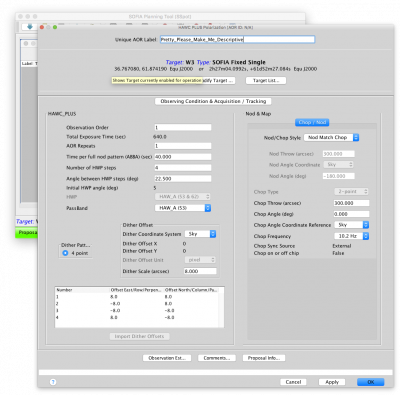Viewport: 400px width, 395px height.
Task: Click the disabled Nod Angle Coordinate dropdown
Action: 338,165
